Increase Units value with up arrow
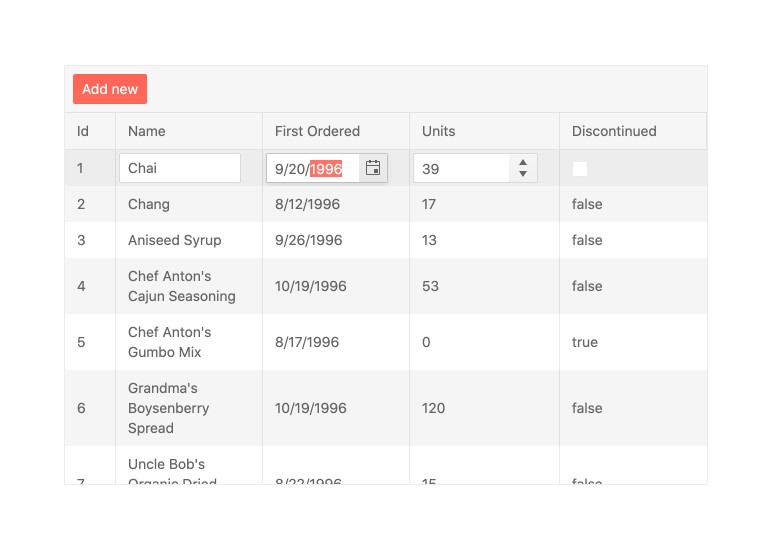770x552 pixels. pos(523,162)
